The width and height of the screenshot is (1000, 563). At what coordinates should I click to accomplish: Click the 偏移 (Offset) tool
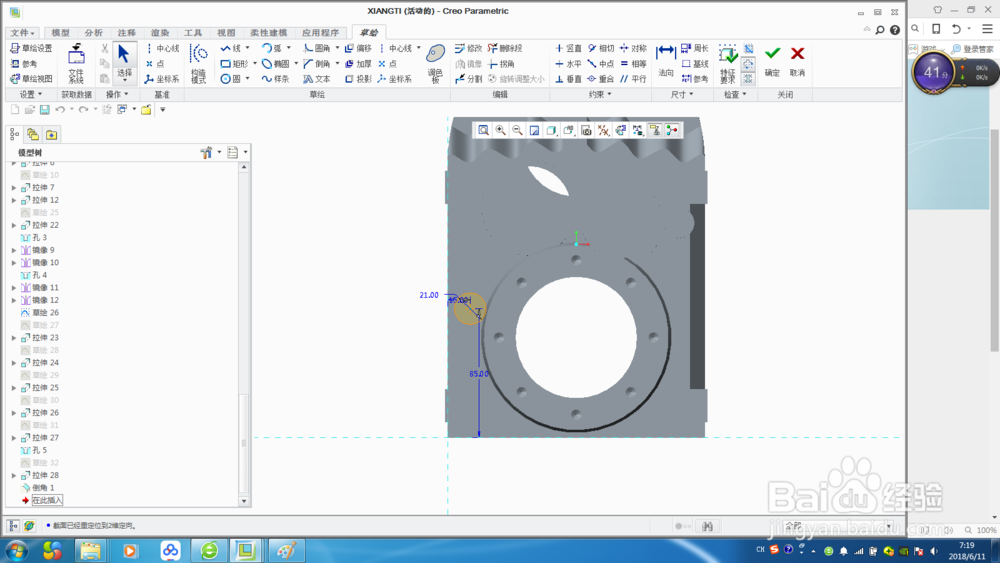358,48
